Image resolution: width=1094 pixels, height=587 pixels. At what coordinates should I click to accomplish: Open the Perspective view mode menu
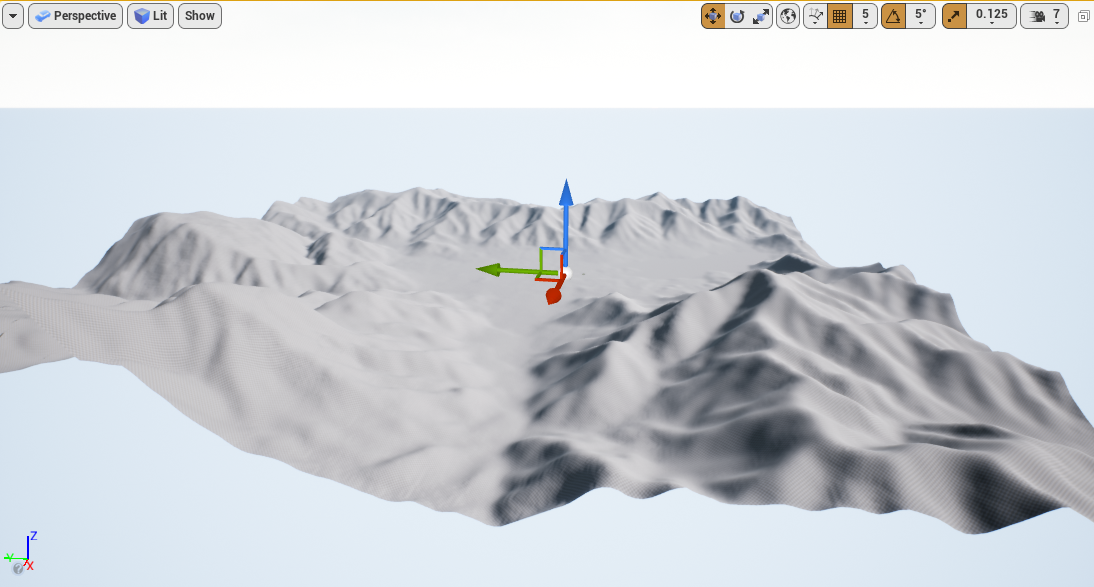[x=75, y=15]
